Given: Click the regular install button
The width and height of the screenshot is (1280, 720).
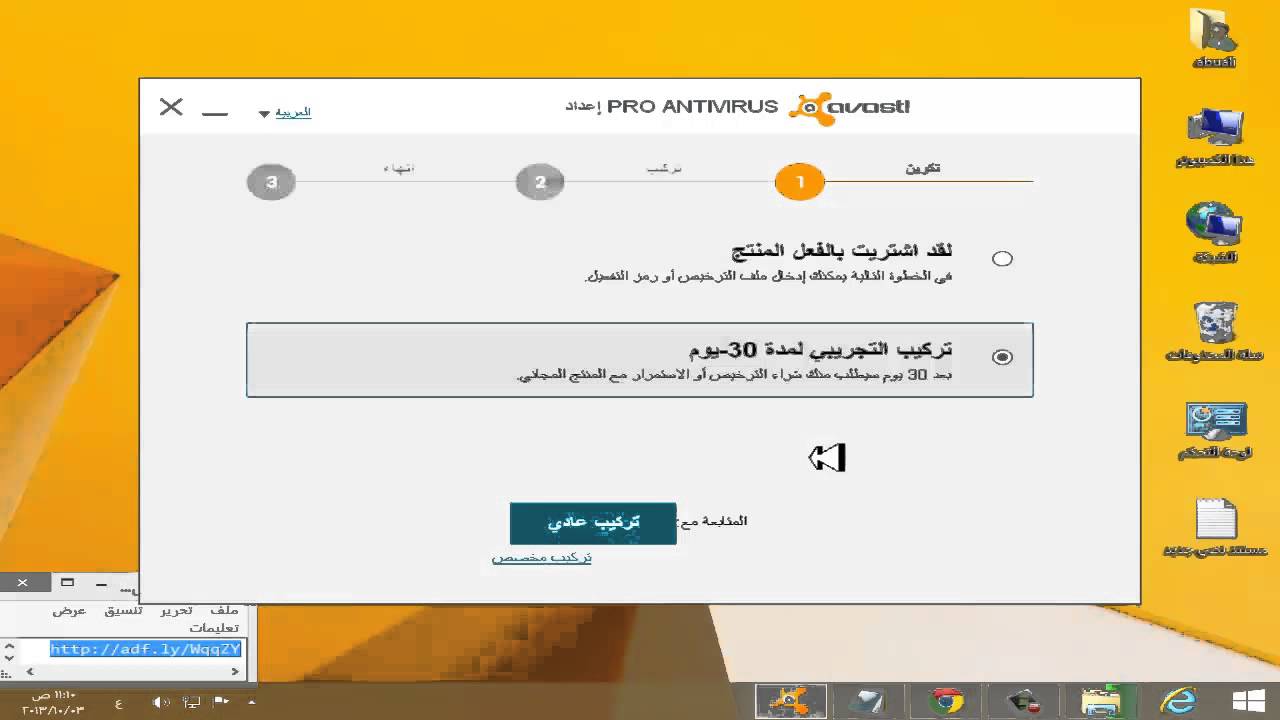Looking at the screenshot, I should (593, 523).
